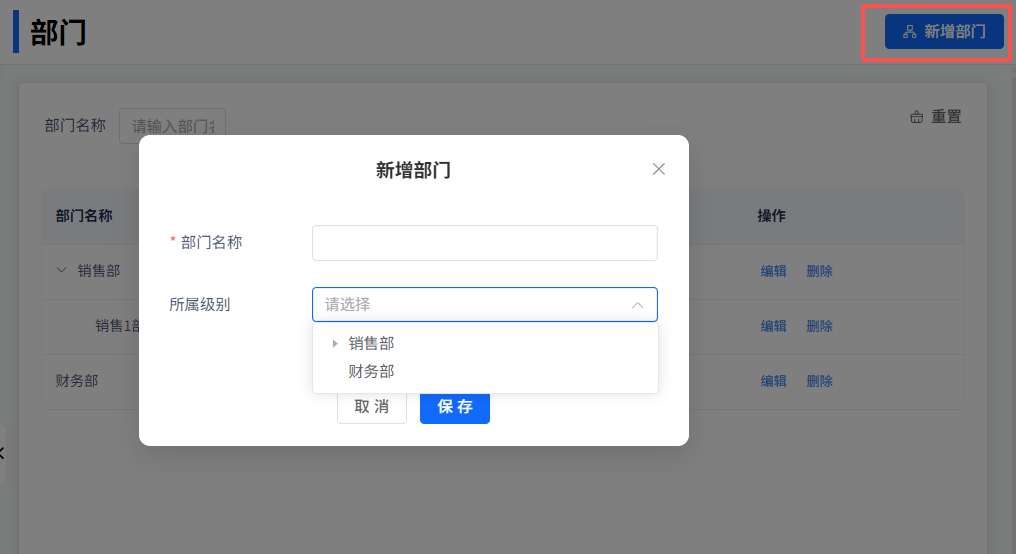The image size is (1016, 554).
Task: Close the 新增部门 dialog with the X
Action: point(658,169)
